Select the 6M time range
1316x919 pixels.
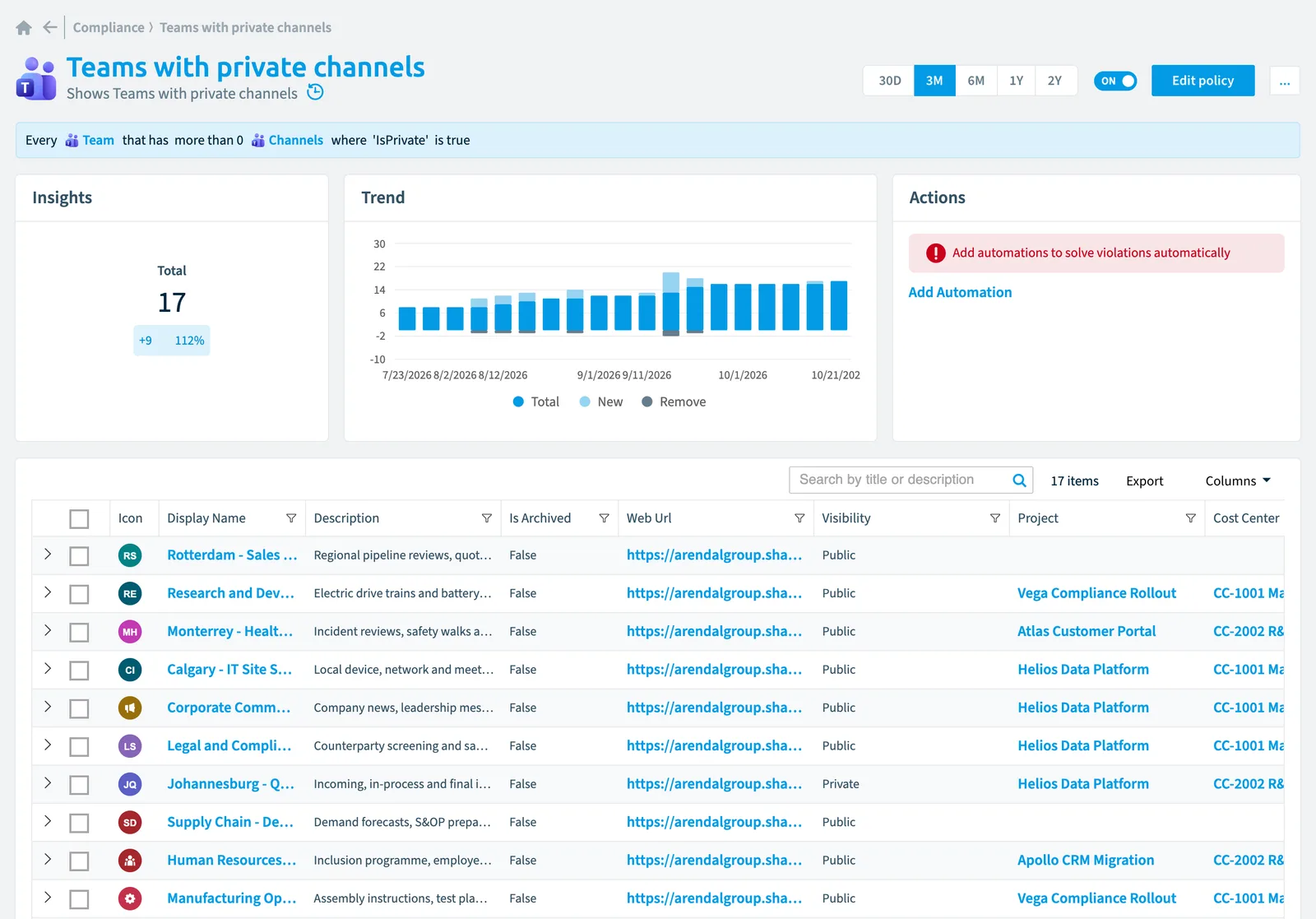point(976,81)
